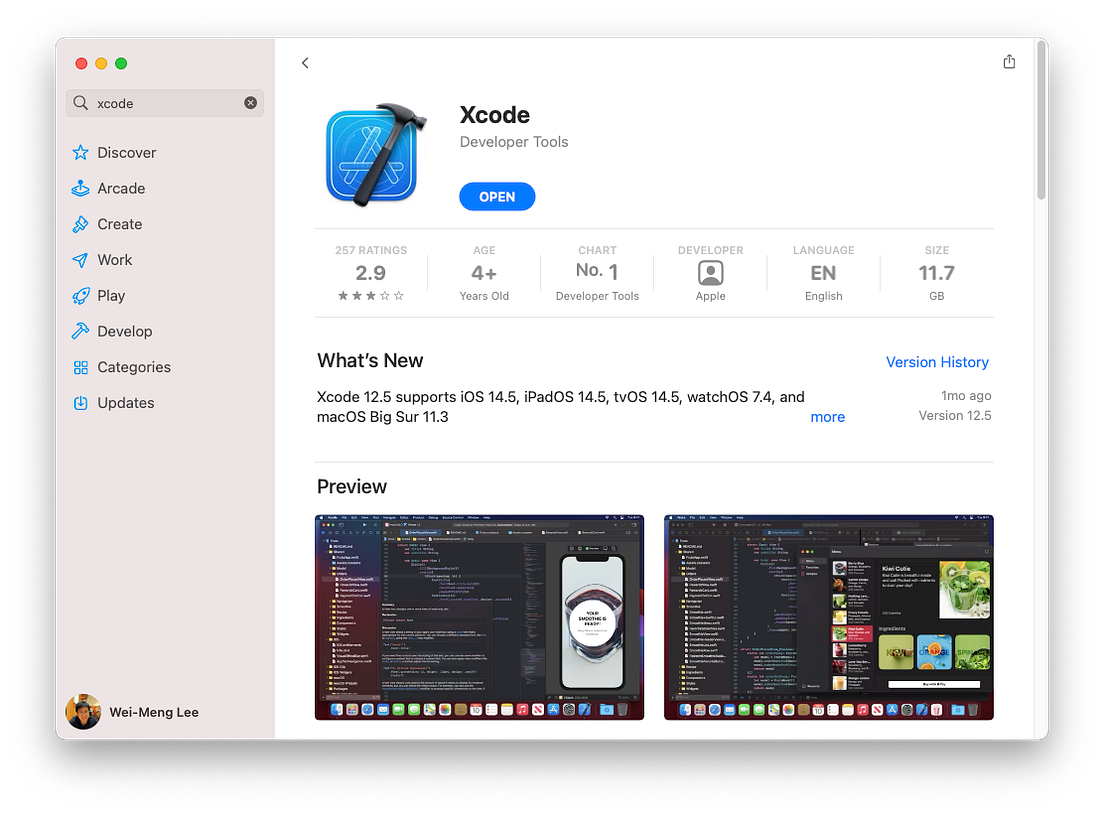Click the share icon
The image size is (1104, 813).
pyautogui.click(x=1009, y=62)
